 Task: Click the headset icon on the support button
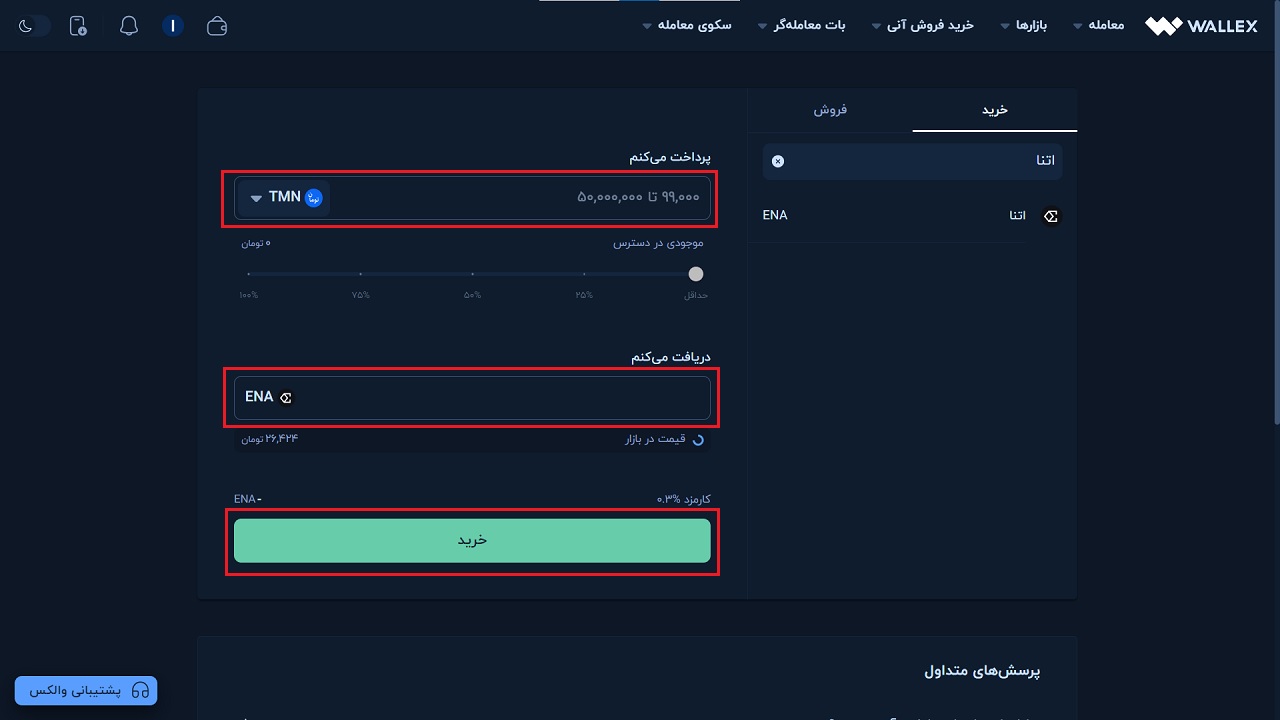coord(140,691)
